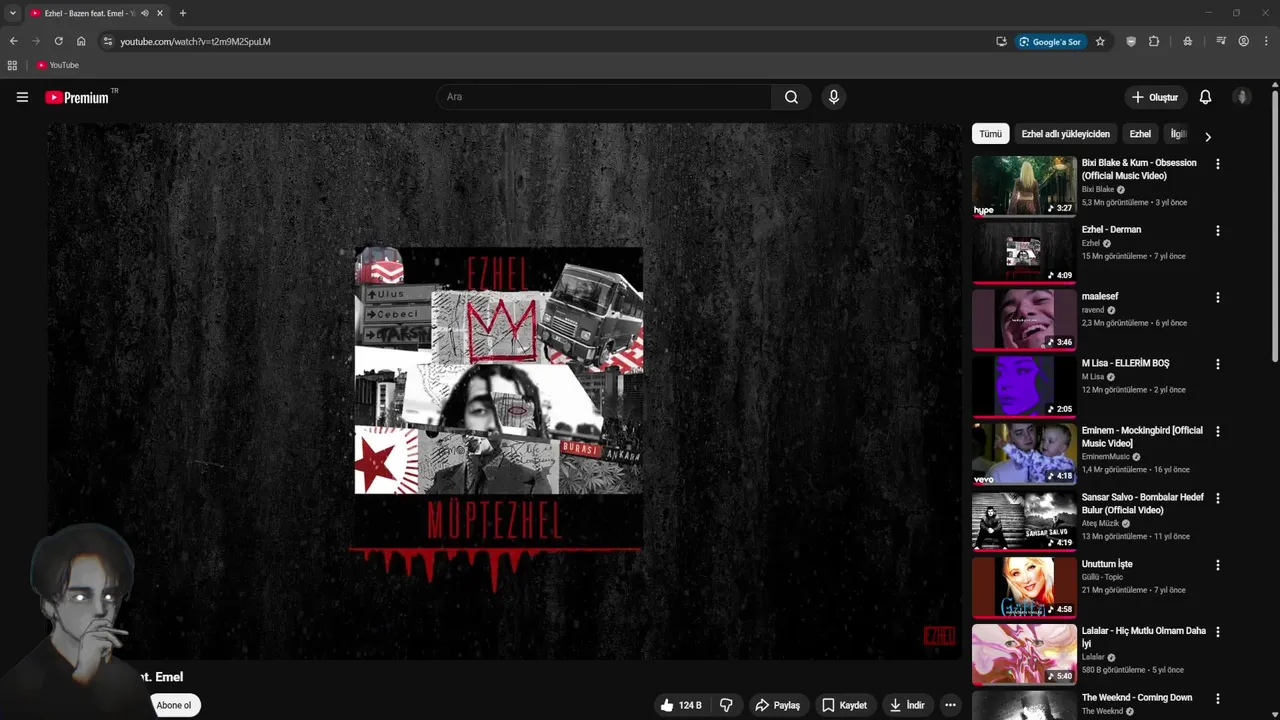Open options menu for The Weeknd Coming Down
Image resolution: width=1280 pixels, height=720 pixels.
(1217, 699)
